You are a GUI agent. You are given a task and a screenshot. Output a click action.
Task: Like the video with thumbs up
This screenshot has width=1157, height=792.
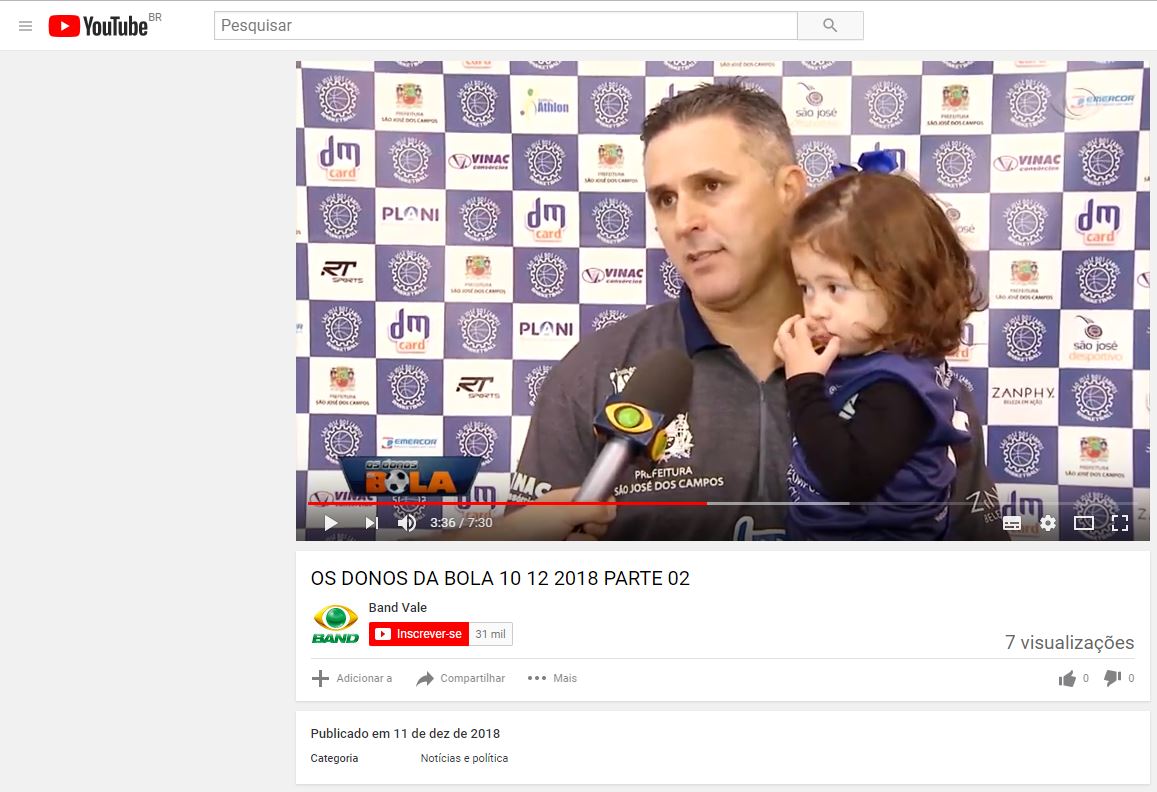pyautogui.click(x=1067, y=678)
